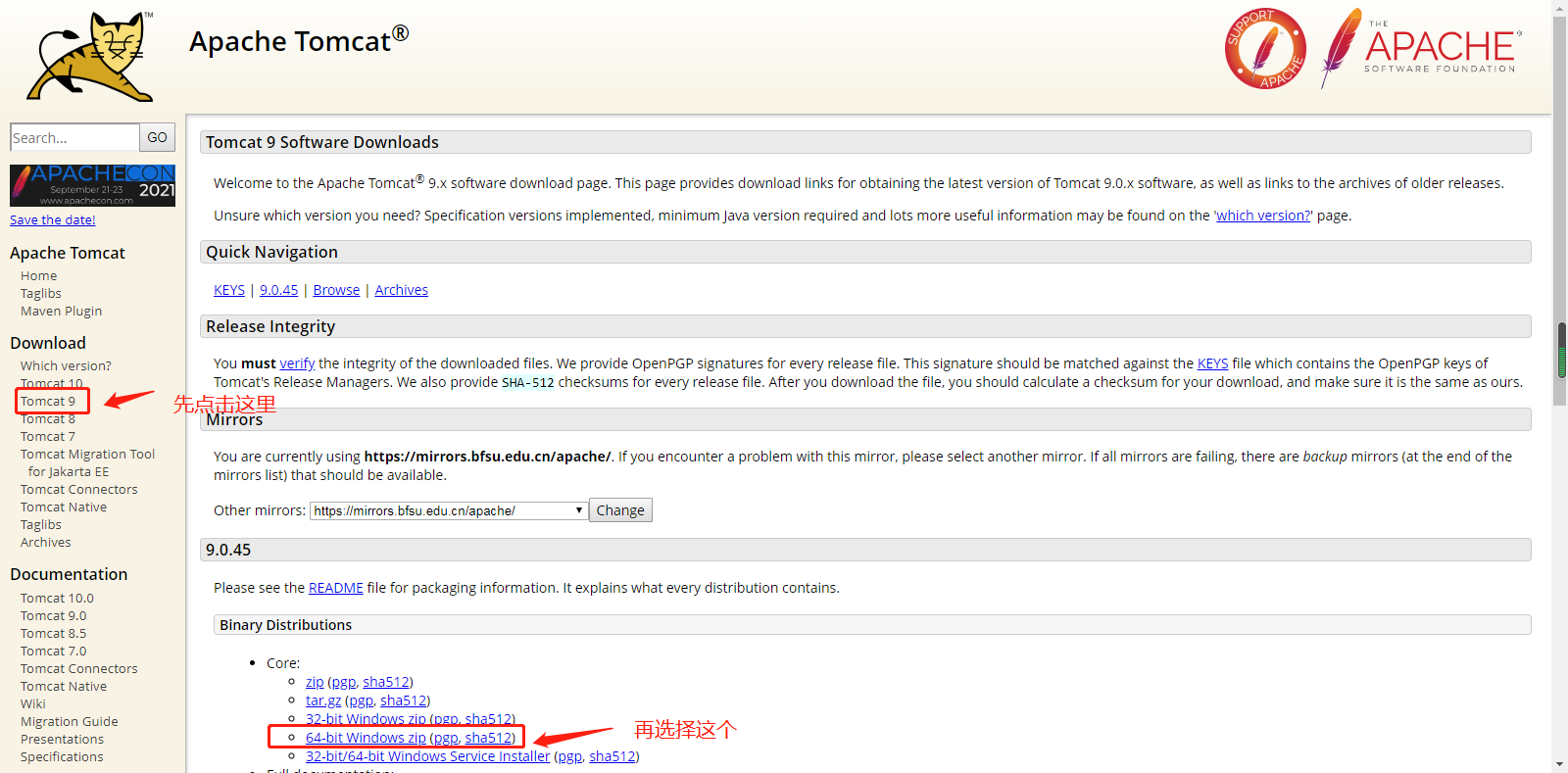
Task: Download the Core zip file
Action: pos(315,682)
